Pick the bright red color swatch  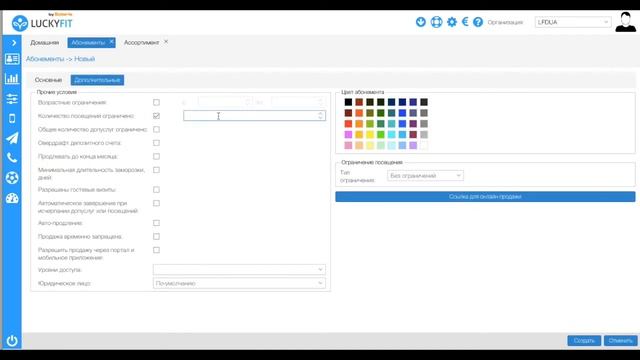pos(348,124)
